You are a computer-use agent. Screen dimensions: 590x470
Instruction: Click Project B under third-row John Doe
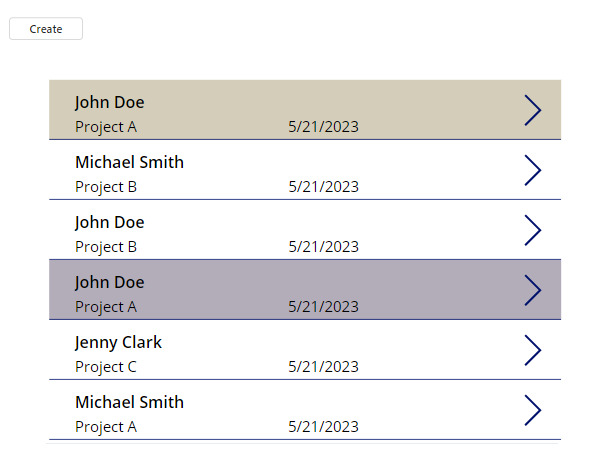106,247
